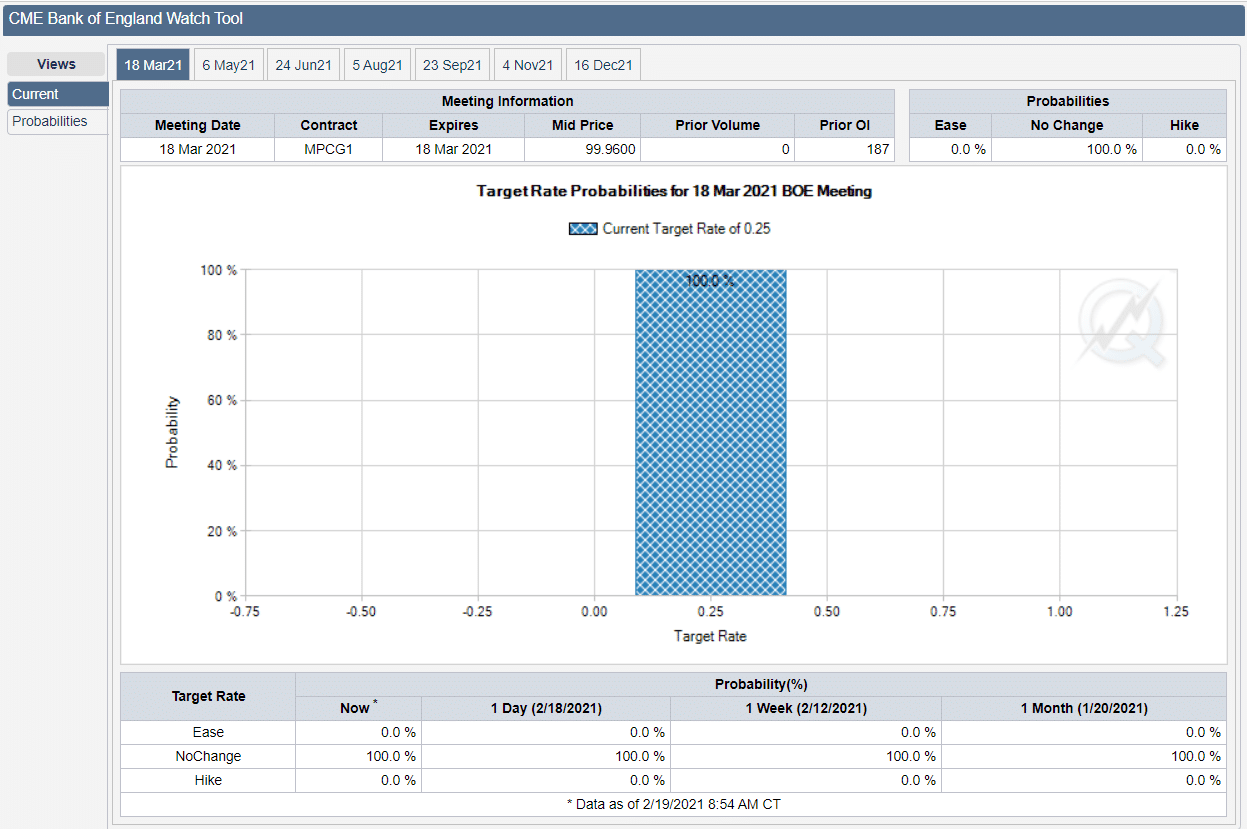Image resolution: width=1247 pixels, height=829 pixels.
Task: Switch to the 6 May21 meeting tab
Action: pos(228,65)
